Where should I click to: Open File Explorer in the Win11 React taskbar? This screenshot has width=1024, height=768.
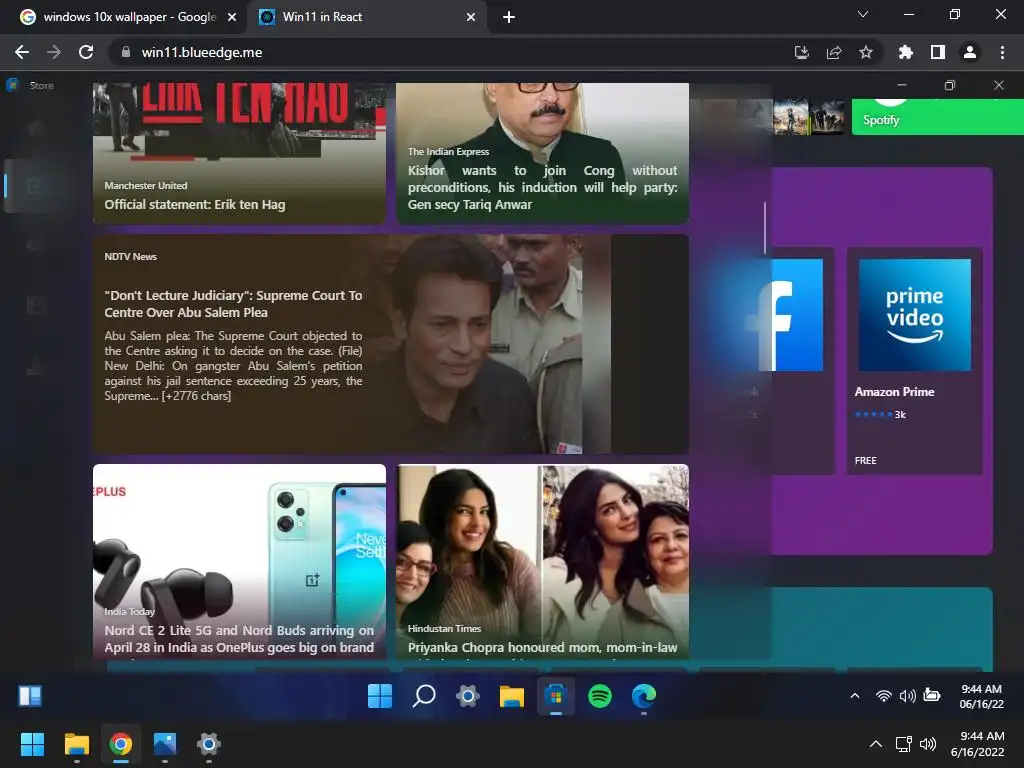click(511, 696)
